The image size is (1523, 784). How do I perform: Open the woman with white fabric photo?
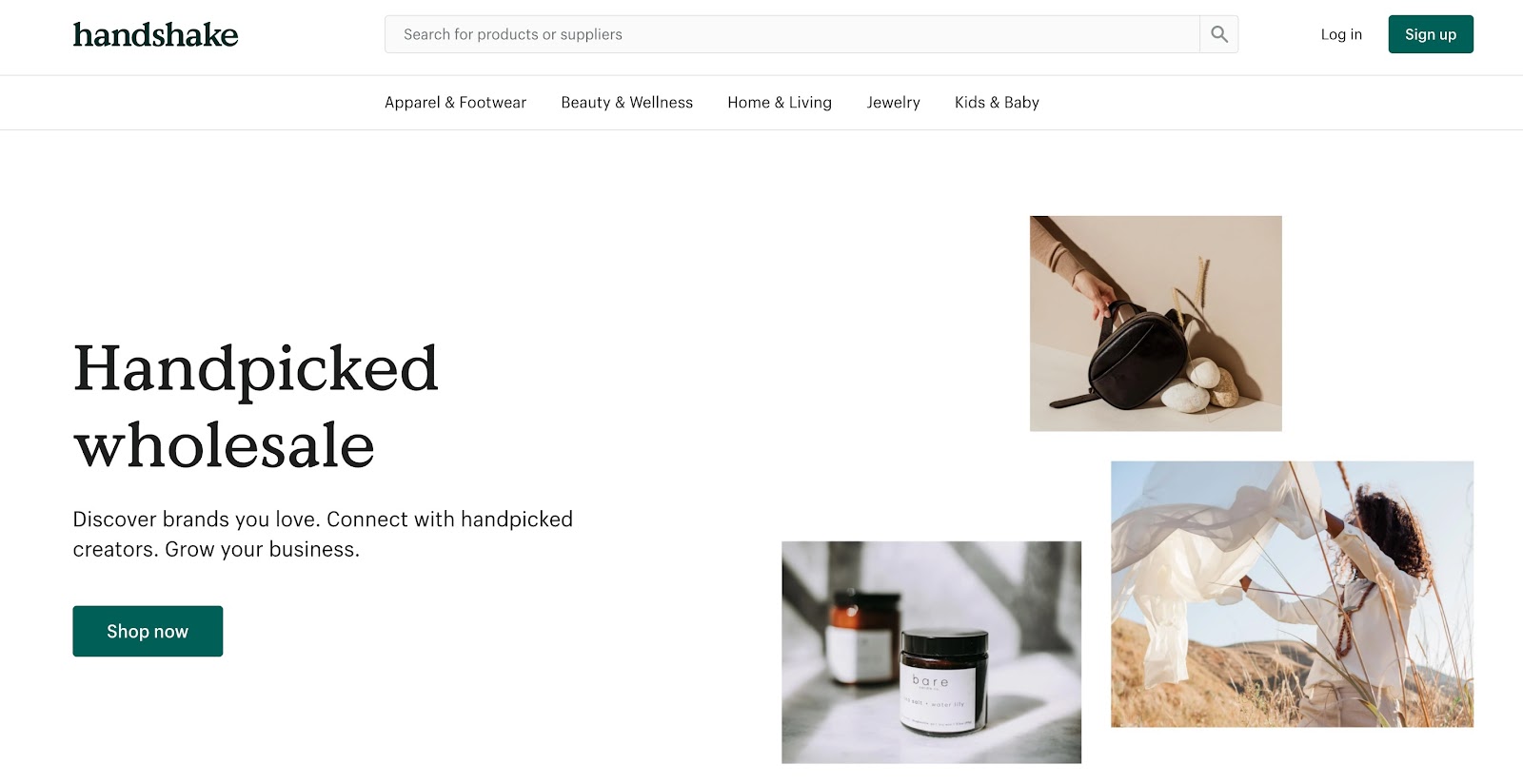(1292, 595)
